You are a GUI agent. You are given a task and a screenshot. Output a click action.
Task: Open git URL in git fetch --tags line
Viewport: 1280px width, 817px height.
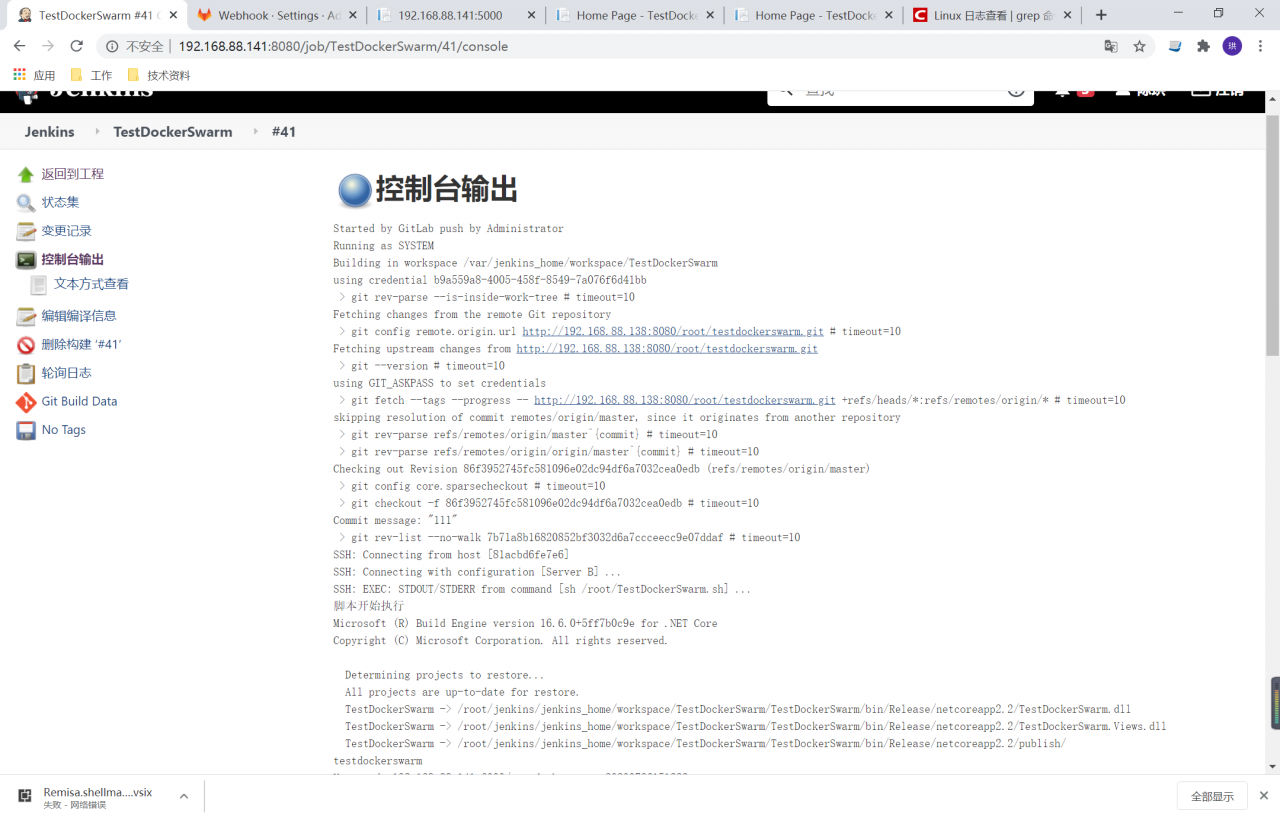click(x=685, y=400)
